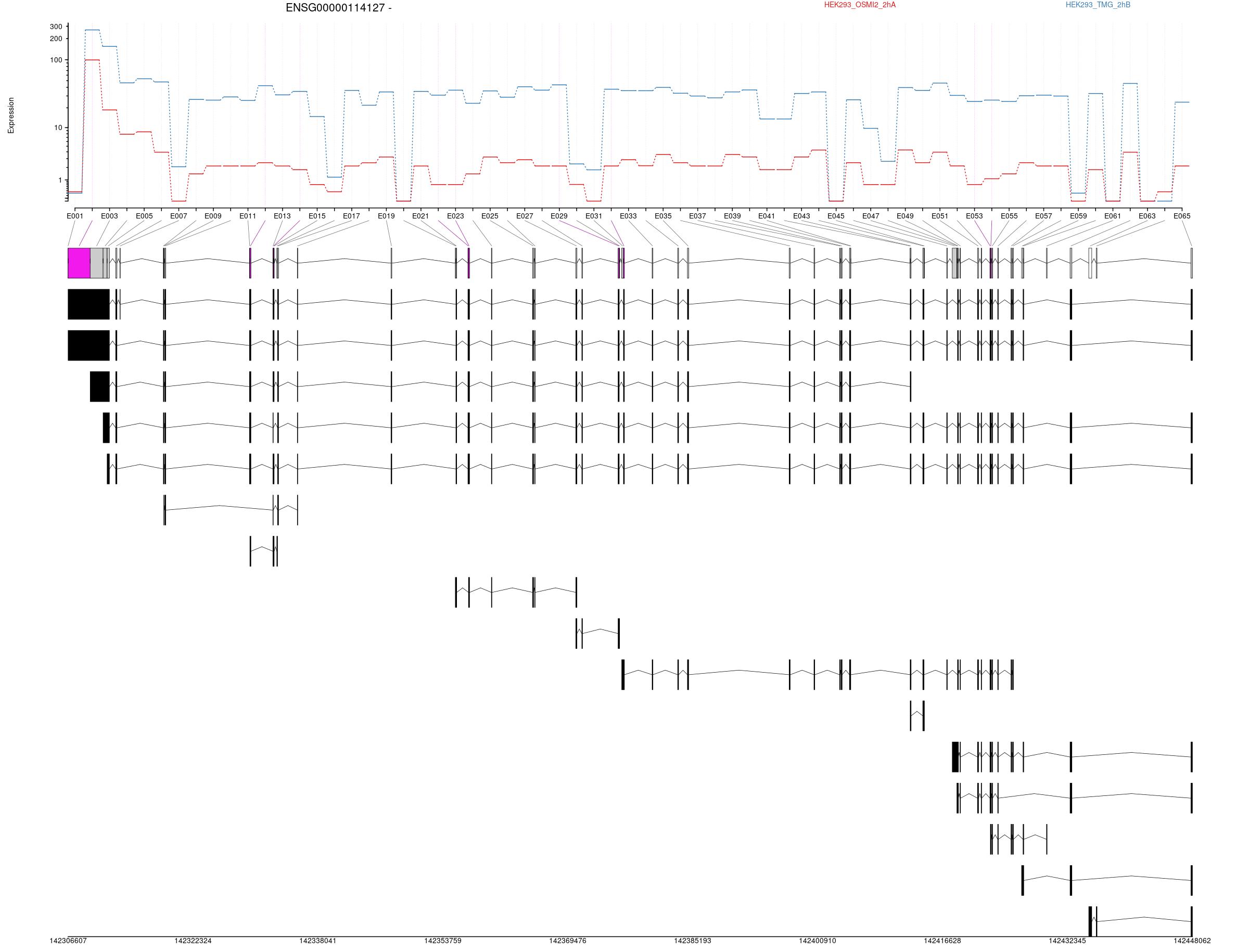Viewport: 1249px width, 952px height.
Task: Click the exon label E025
Action: tap(490, 216)
